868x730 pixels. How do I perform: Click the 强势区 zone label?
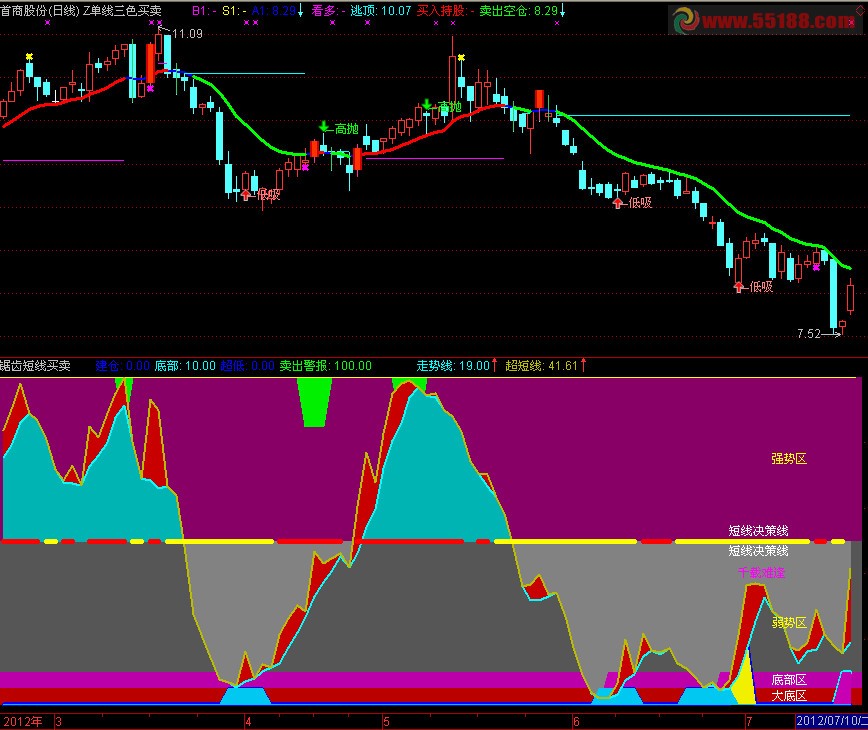pyautogui.click(x=789, y=458)
